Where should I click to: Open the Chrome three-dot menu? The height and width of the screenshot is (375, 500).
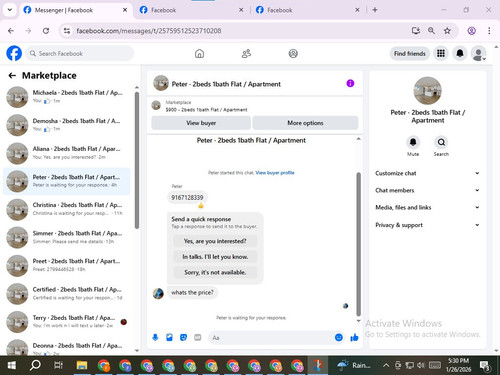(x=489, y=31)
